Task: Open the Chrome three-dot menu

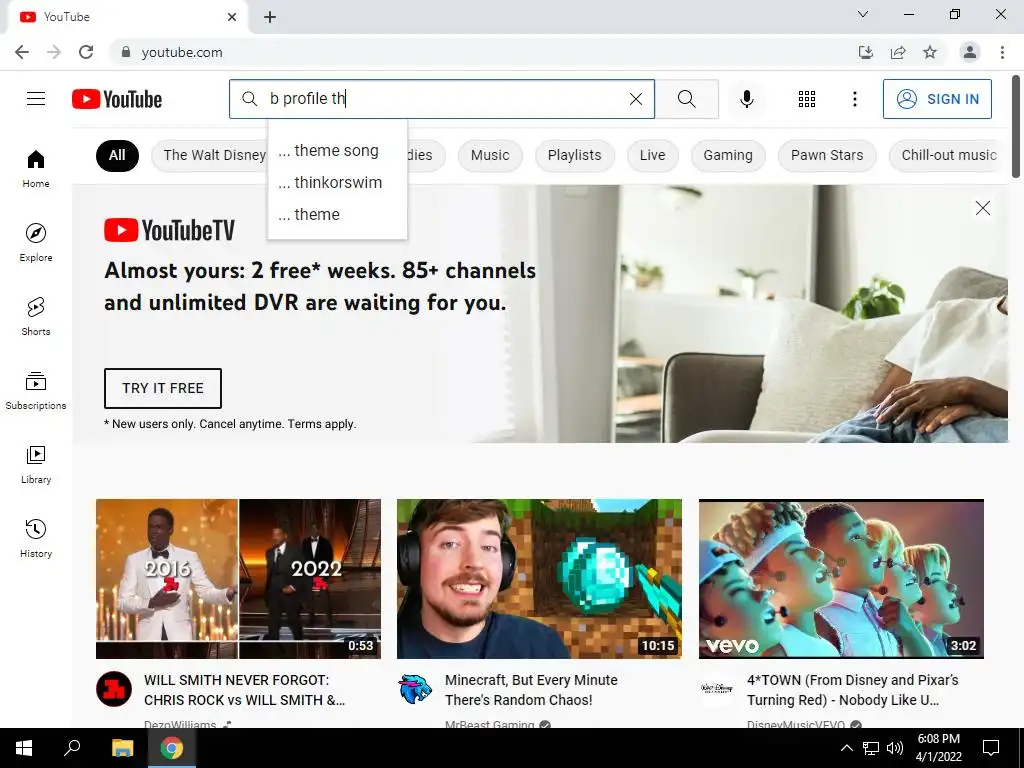Action: point(1002,52)
